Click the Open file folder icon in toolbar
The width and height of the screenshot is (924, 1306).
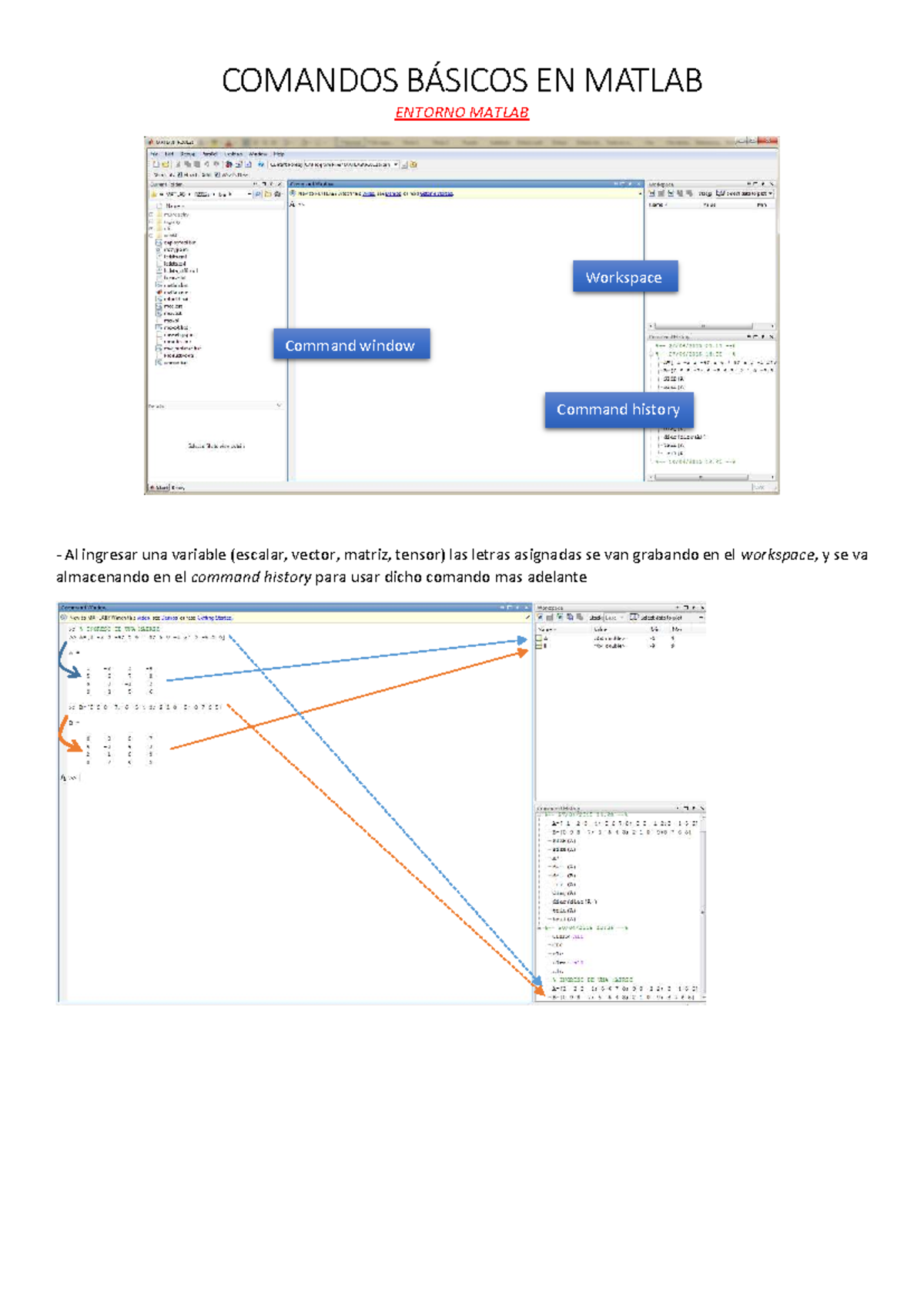point(164,164)
